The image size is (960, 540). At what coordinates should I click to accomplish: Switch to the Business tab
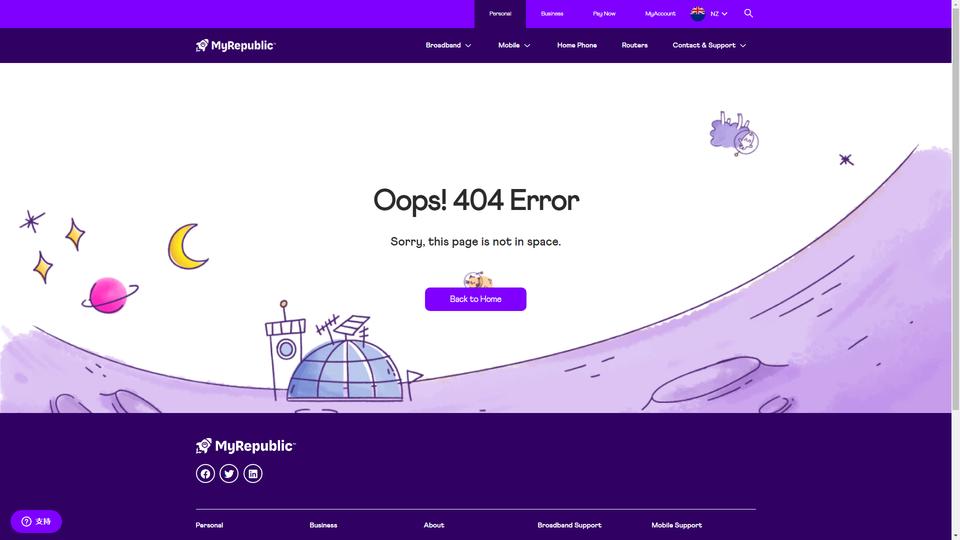pos(552,13)
